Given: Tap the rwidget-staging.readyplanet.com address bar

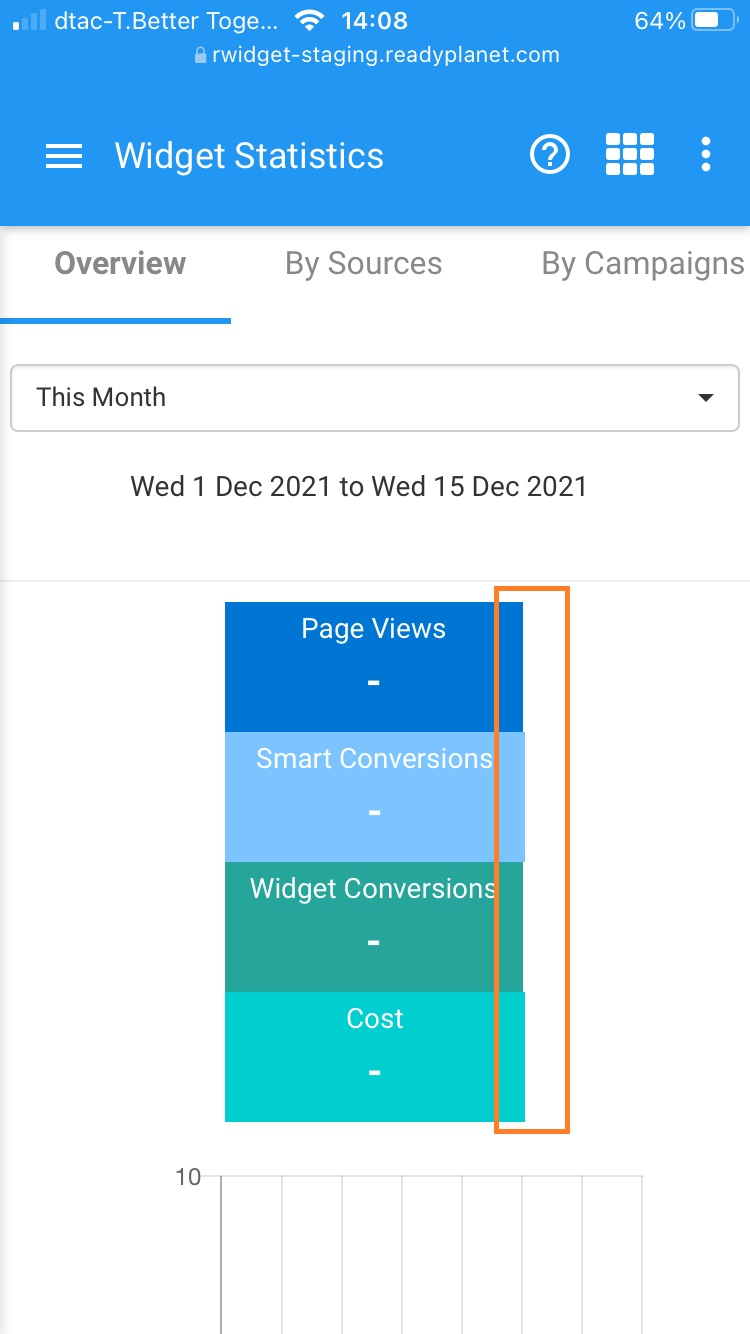Looking at the screenshot, I should [385, 56].
